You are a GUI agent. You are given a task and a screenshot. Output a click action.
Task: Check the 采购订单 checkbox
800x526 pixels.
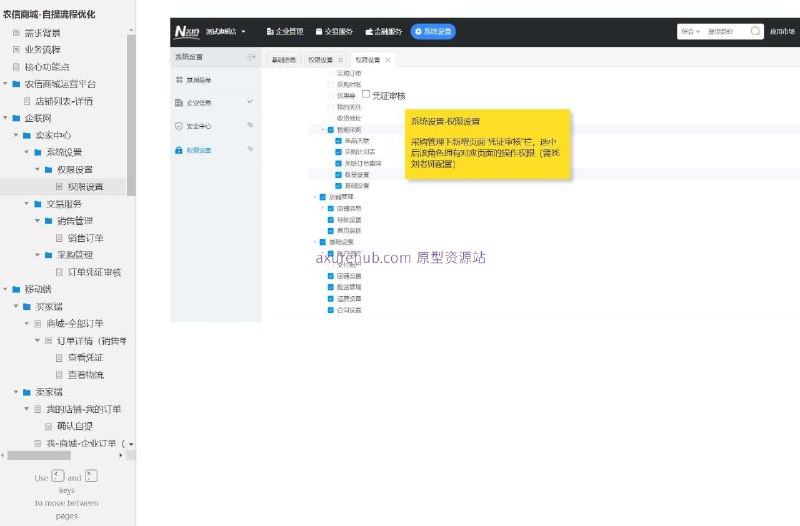coord(331,73)
